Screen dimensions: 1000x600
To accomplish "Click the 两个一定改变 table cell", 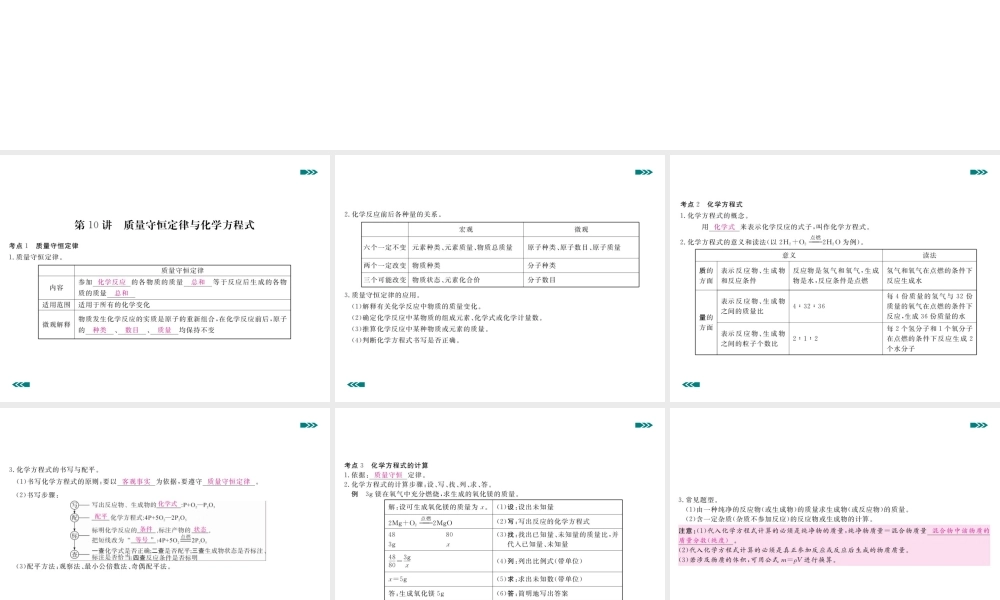I will 385,265.
